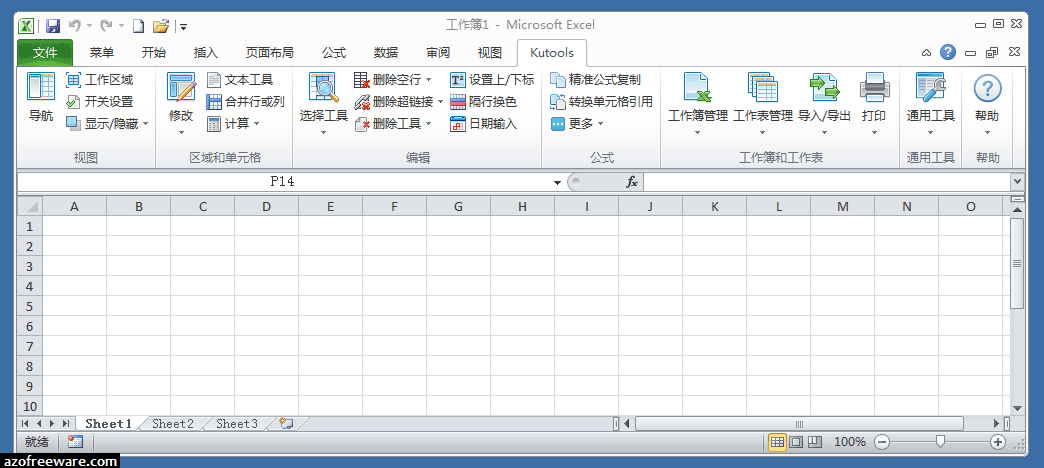Screen dimensions: 1044x468
Task: Insert a new worksheet tab
Action: (x=286, y=423)
